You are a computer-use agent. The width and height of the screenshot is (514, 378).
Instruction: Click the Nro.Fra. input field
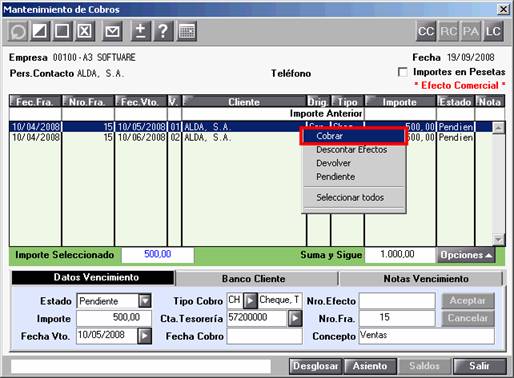[x=397, y=318]
